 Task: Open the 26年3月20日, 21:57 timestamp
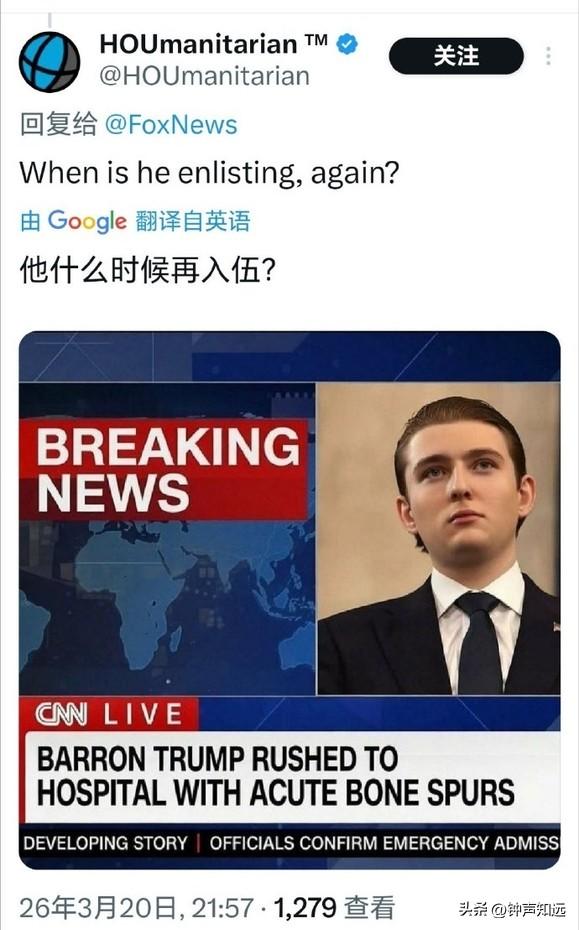[x=136, y=908]
